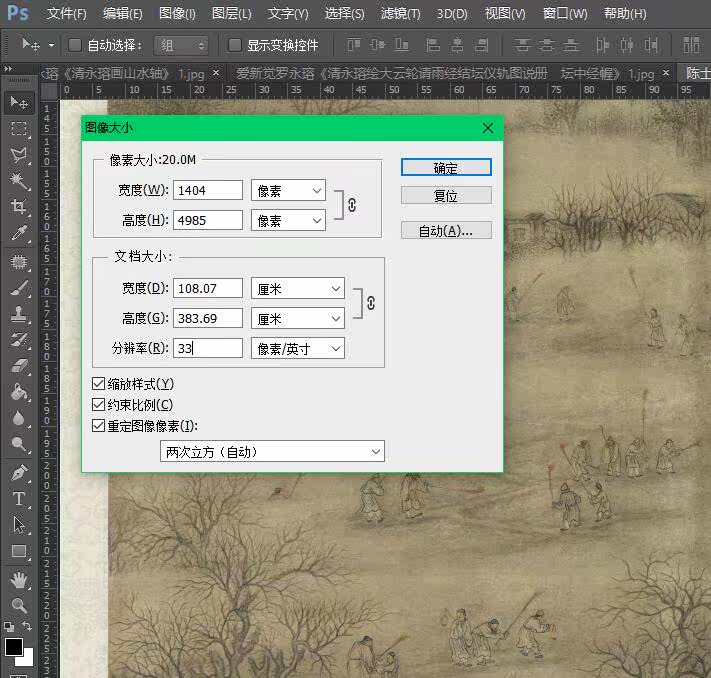Viewport: 711px width, 678px height.
Task: Select the Patch healing tool
Action: 19,262
